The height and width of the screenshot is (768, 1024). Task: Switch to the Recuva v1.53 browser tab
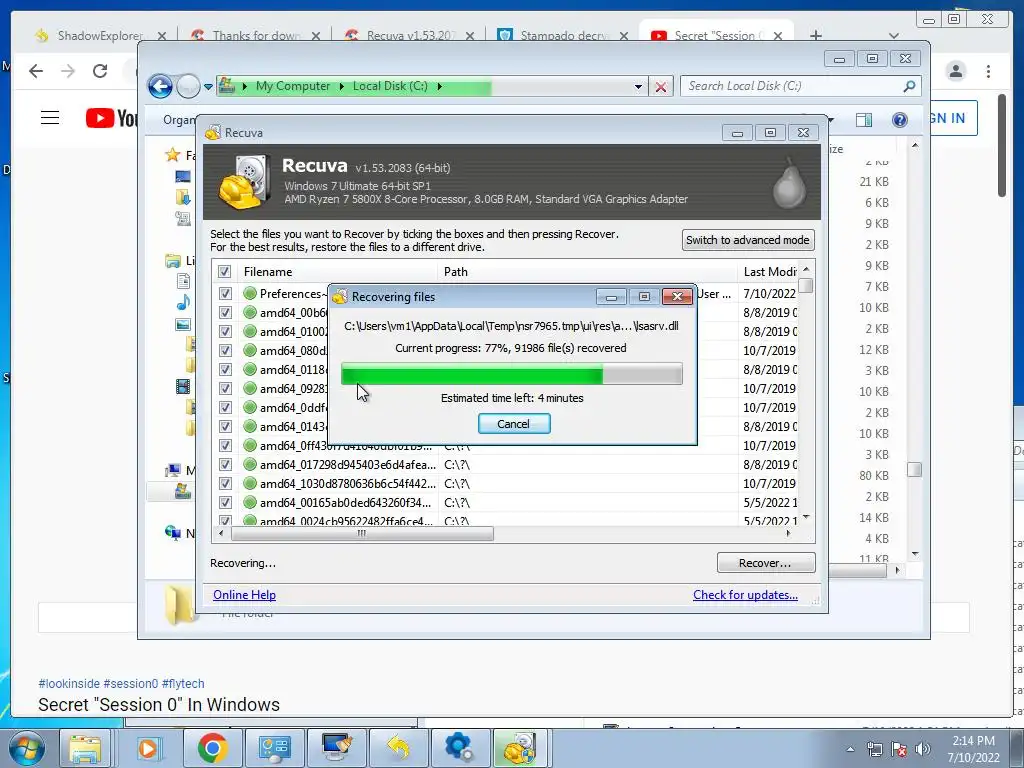coord(410,35)
